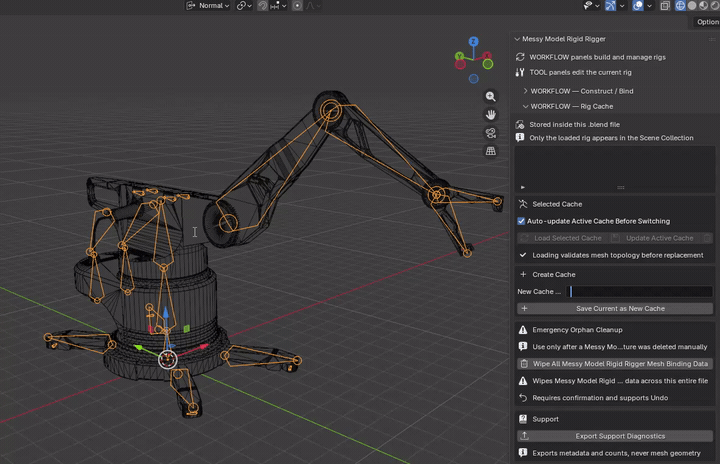This screenshot has width=720, height=464.
Task: Toggle Auto-update Active Cache Before Switching checkbox
Action: click(x=521, y=221)
